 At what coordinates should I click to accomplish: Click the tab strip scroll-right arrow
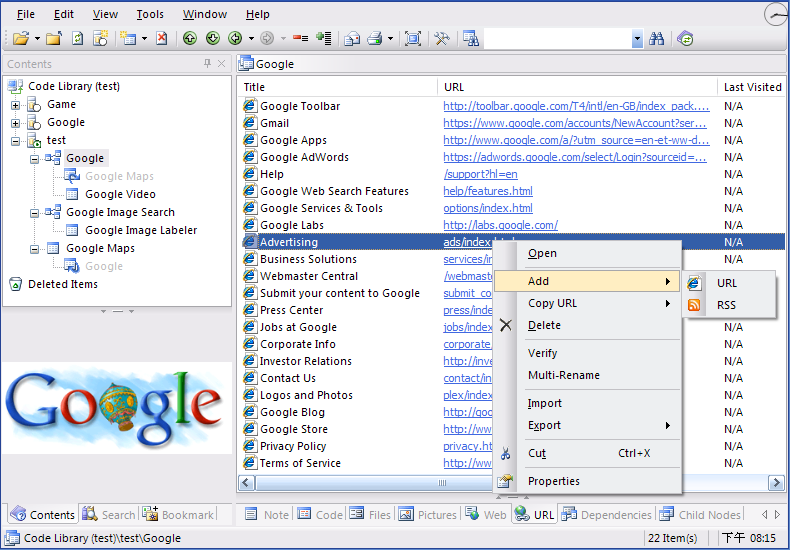[x=777, y=514]
